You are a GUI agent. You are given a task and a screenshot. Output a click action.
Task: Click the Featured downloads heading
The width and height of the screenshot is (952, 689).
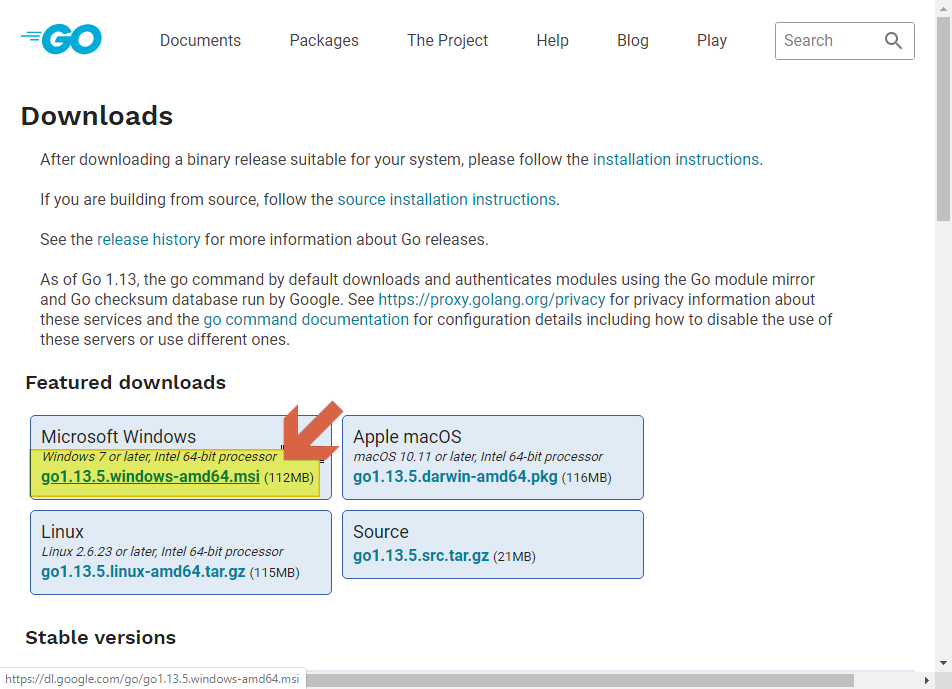click(126, 382)
